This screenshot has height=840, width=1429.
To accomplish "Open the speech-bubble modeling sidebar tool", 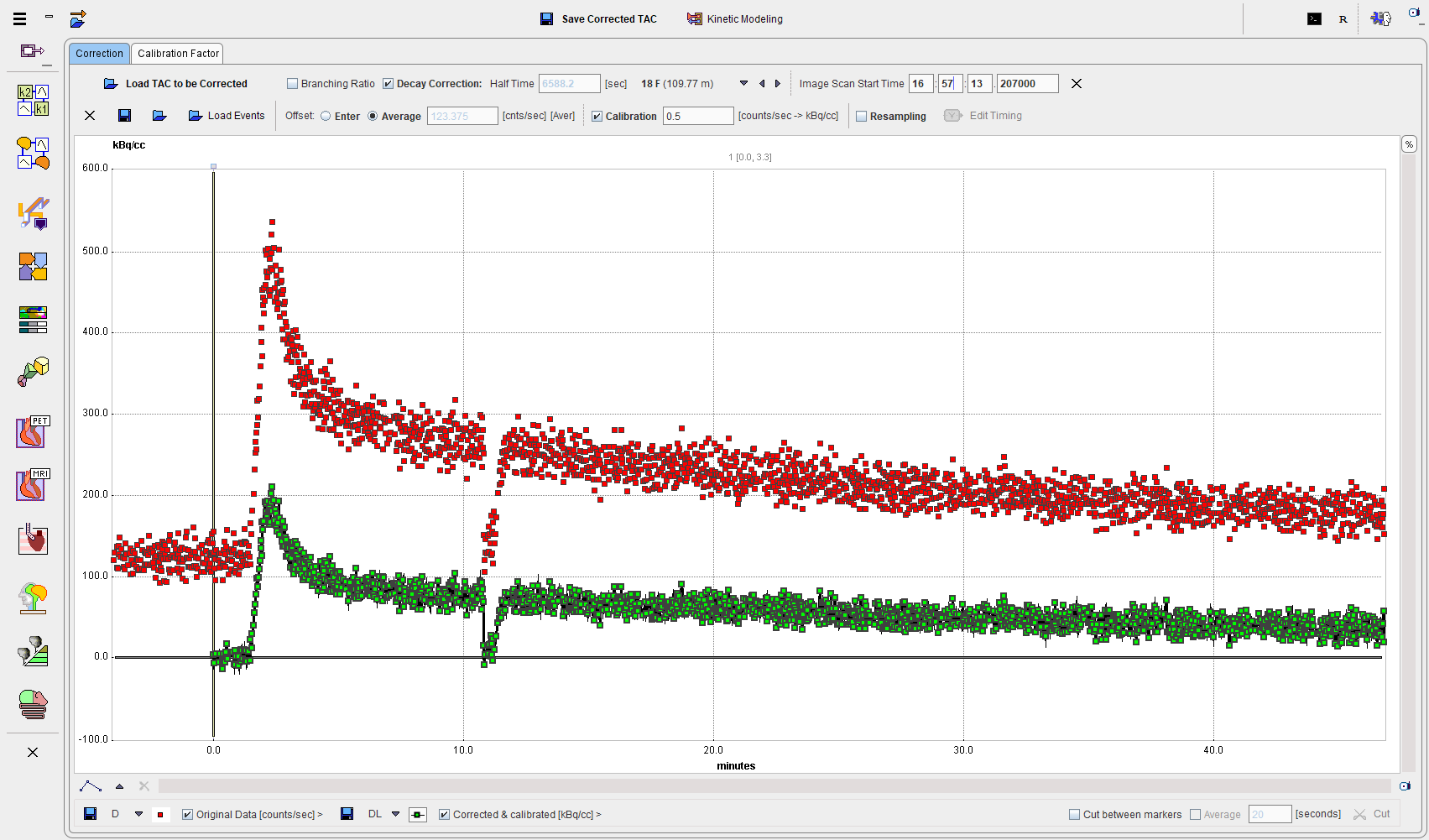I will click(34, 154).
